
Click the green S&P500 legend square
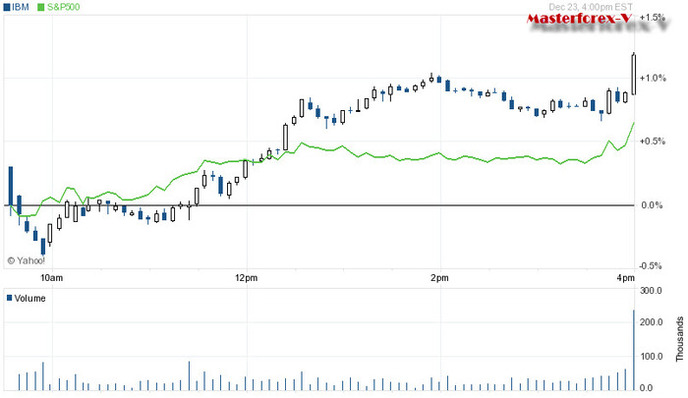41,7
